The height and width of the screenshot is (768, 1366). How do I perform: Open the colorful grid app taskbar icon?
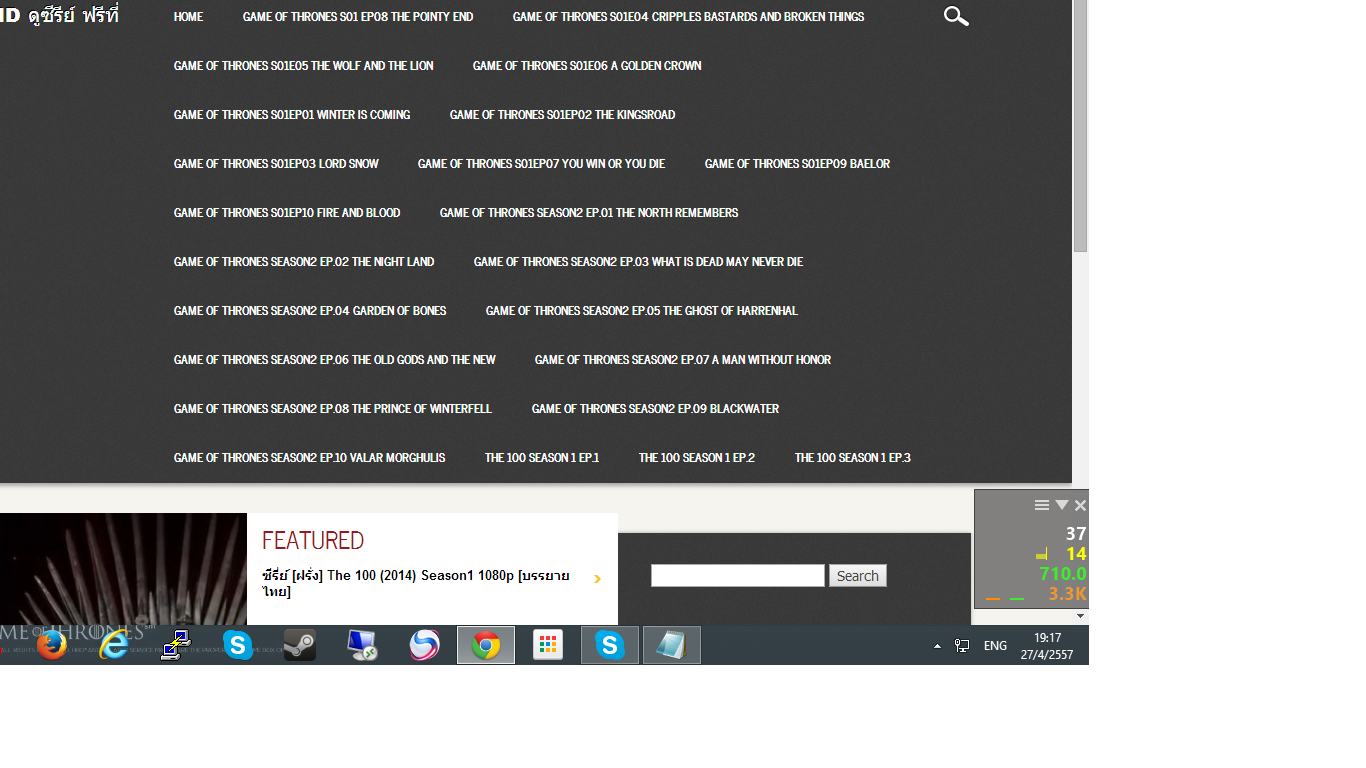point(548,645)
